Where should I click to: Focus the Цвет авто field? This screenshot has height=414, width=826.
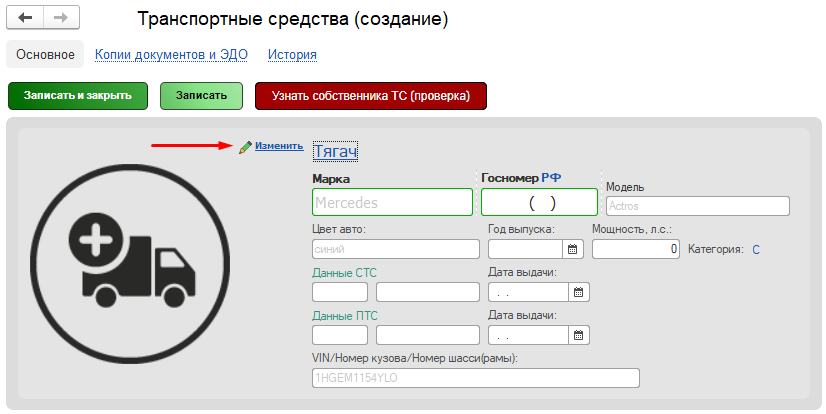(x=396, y=249)
